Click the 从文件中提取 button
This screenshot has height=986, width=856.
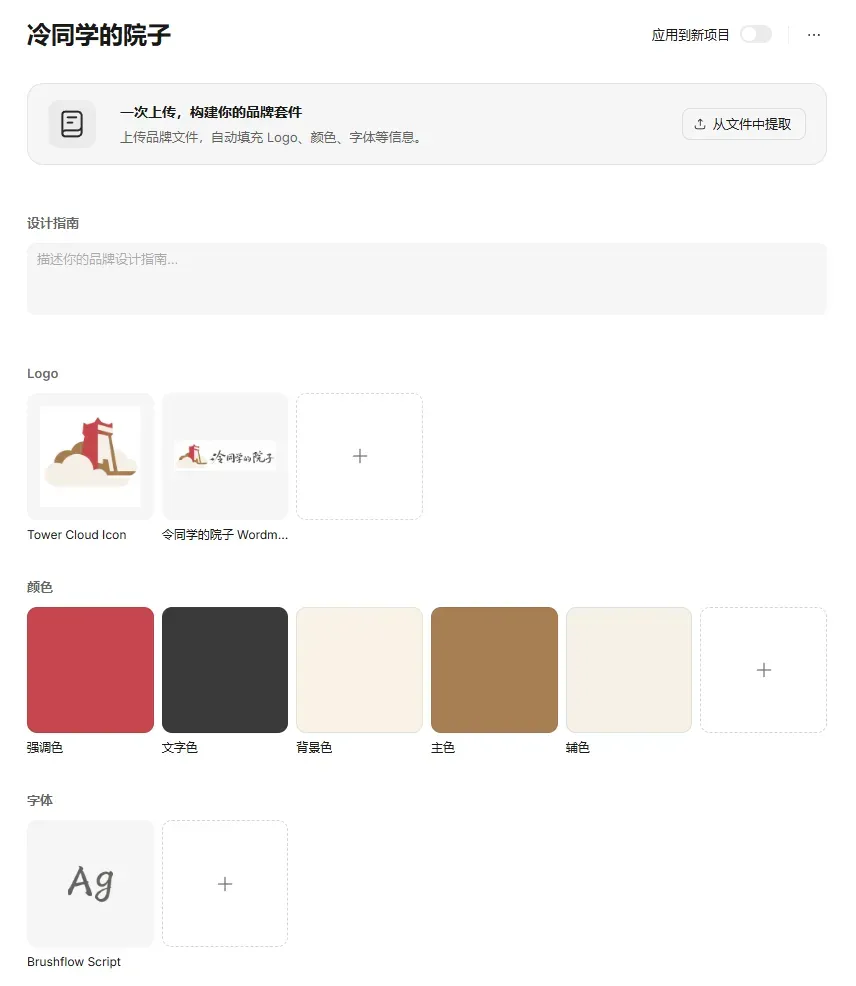click(743, 124)
